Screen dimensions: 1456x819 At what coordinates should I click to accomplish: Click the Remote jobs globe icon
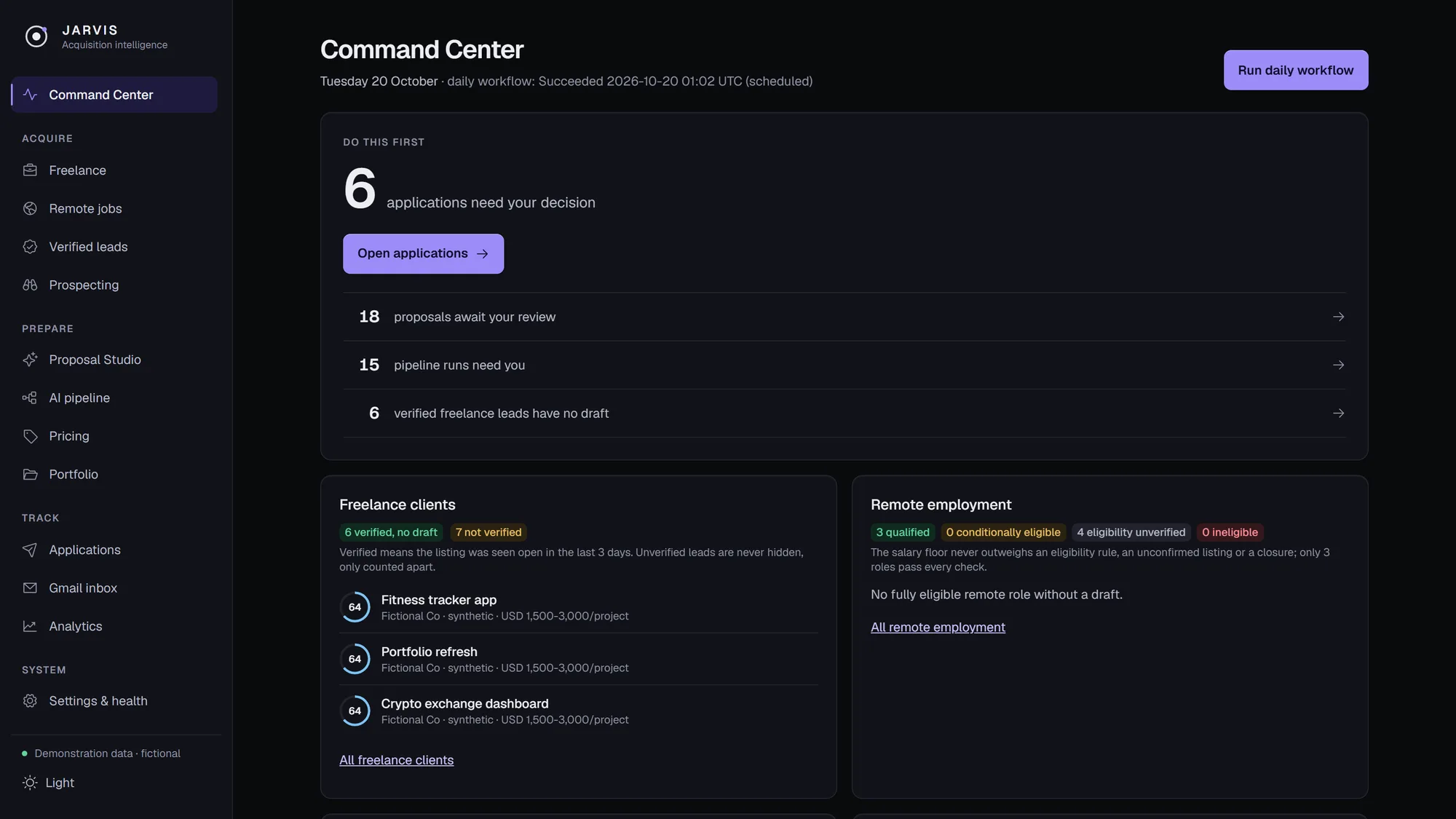30,208
